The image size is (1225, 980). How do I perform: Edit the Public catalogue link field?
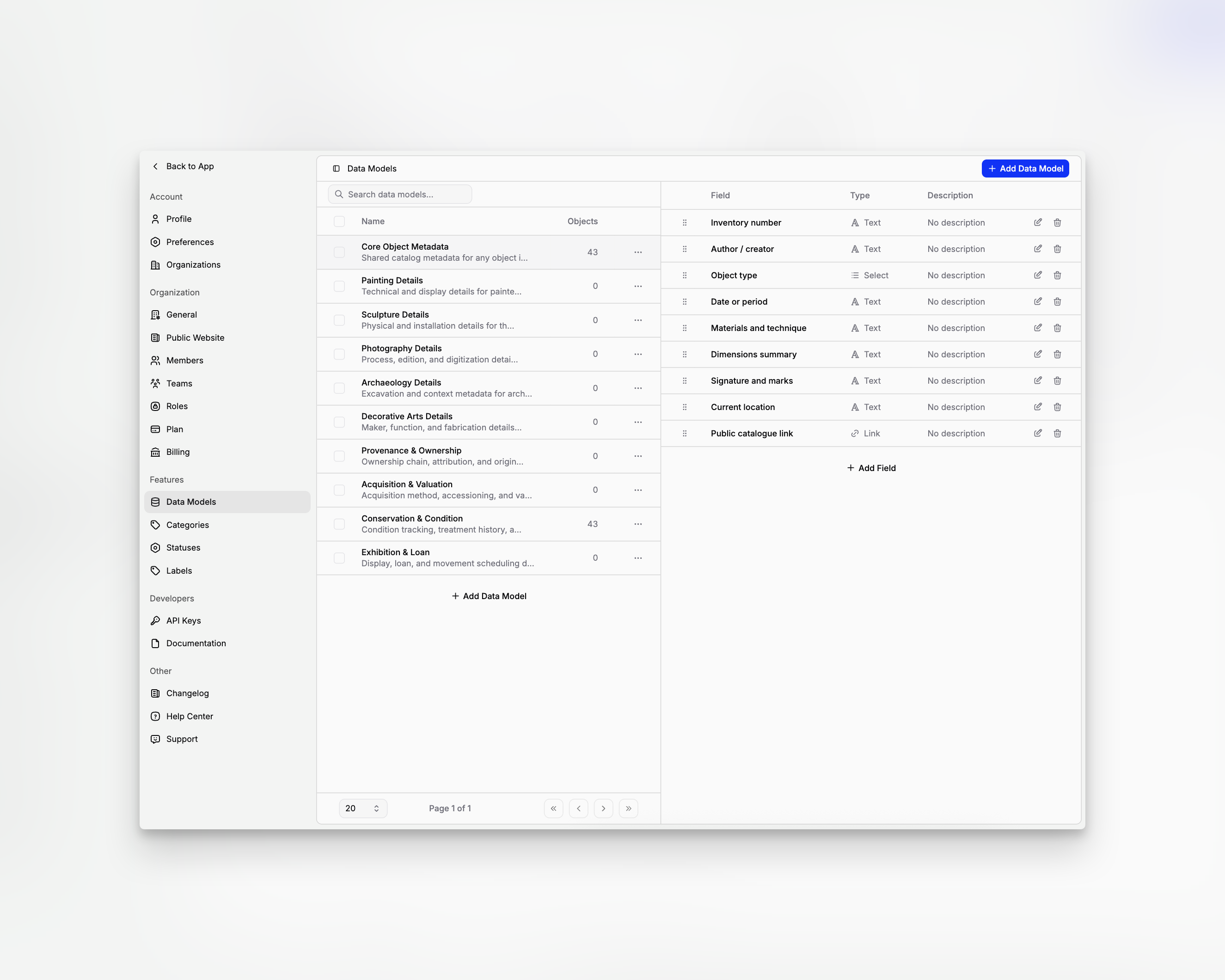[x=1037, y=433]
